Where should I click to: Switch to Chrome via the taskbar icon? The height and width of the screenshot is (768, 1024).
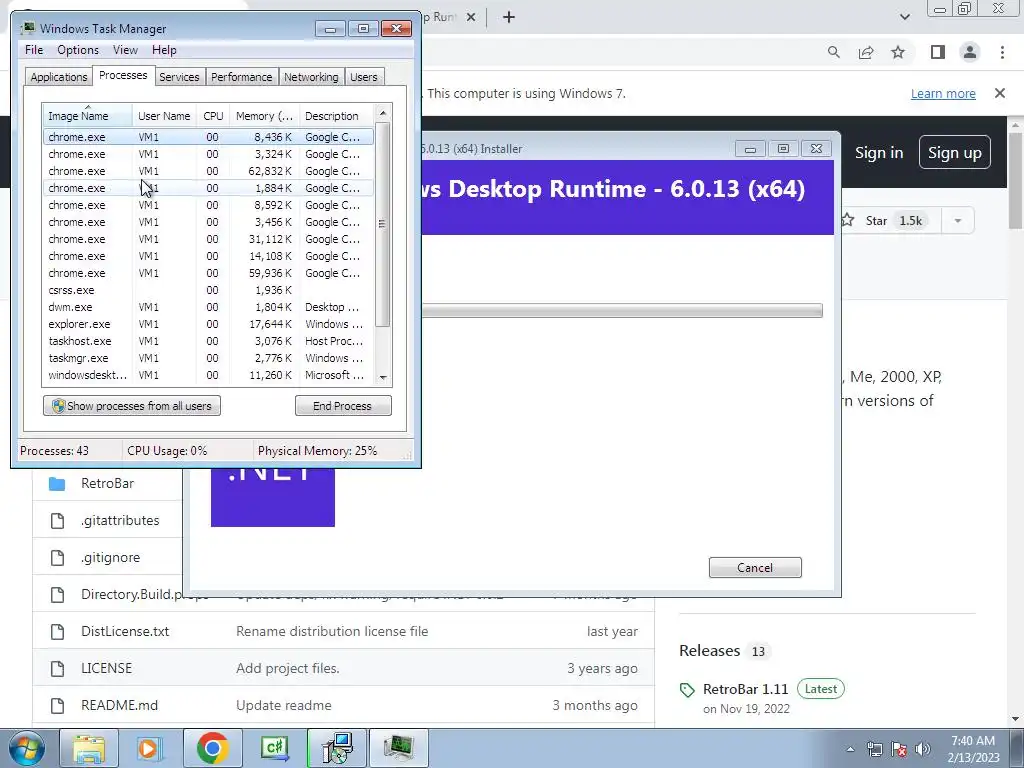click(212, 748)
